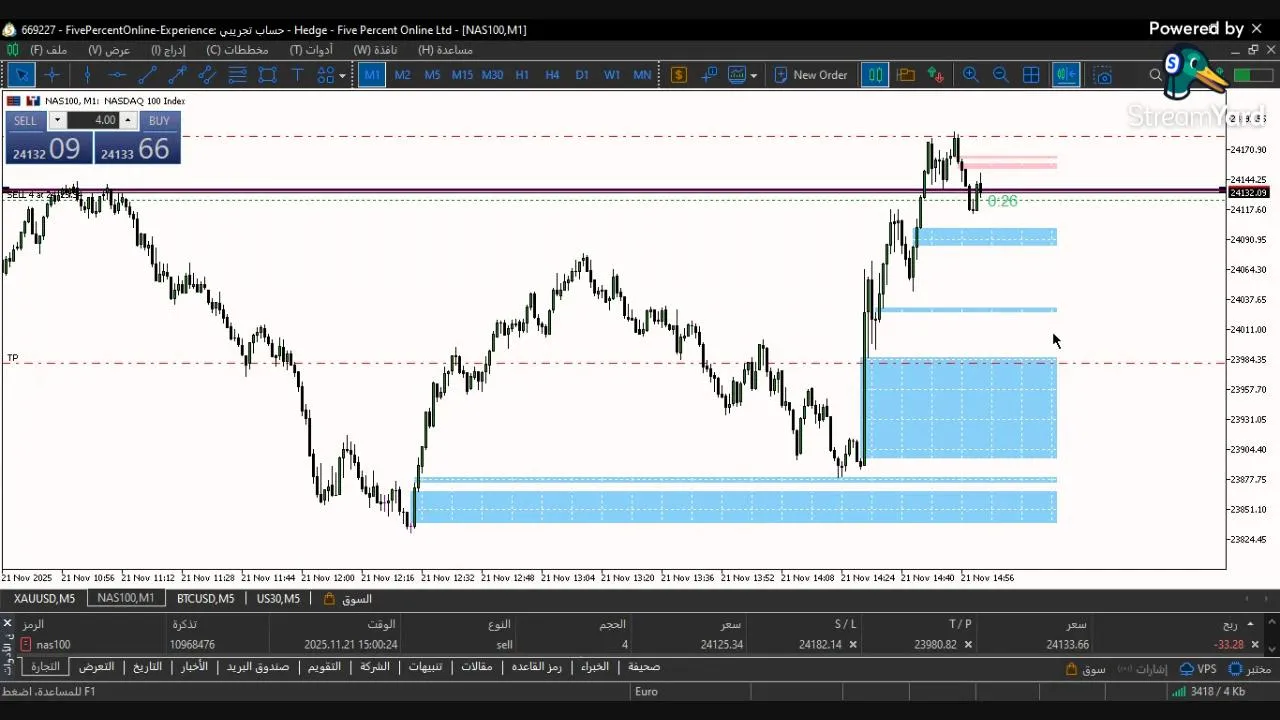Open the الأخبار (News) terminal tab
The height and width of the screenshot is (720, 1280).
pos(194,667)
